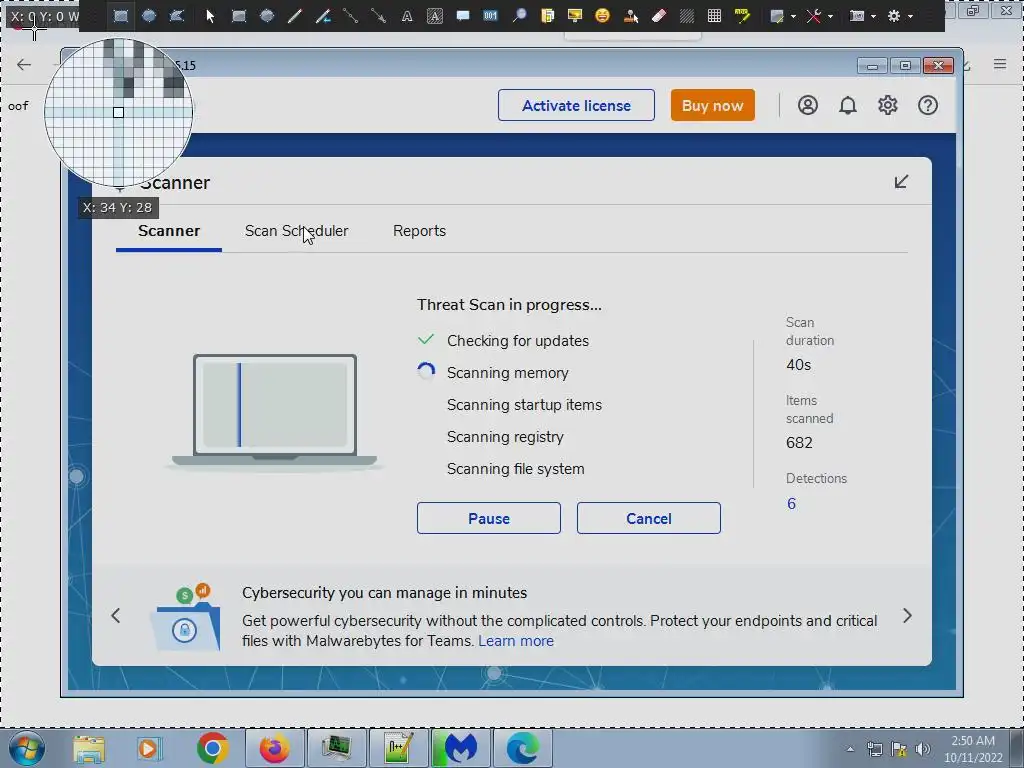Image resolution: width=1024 pixels, height=768 pixels.
Task: Click the browser back arrow
Action: coord(24,64)
